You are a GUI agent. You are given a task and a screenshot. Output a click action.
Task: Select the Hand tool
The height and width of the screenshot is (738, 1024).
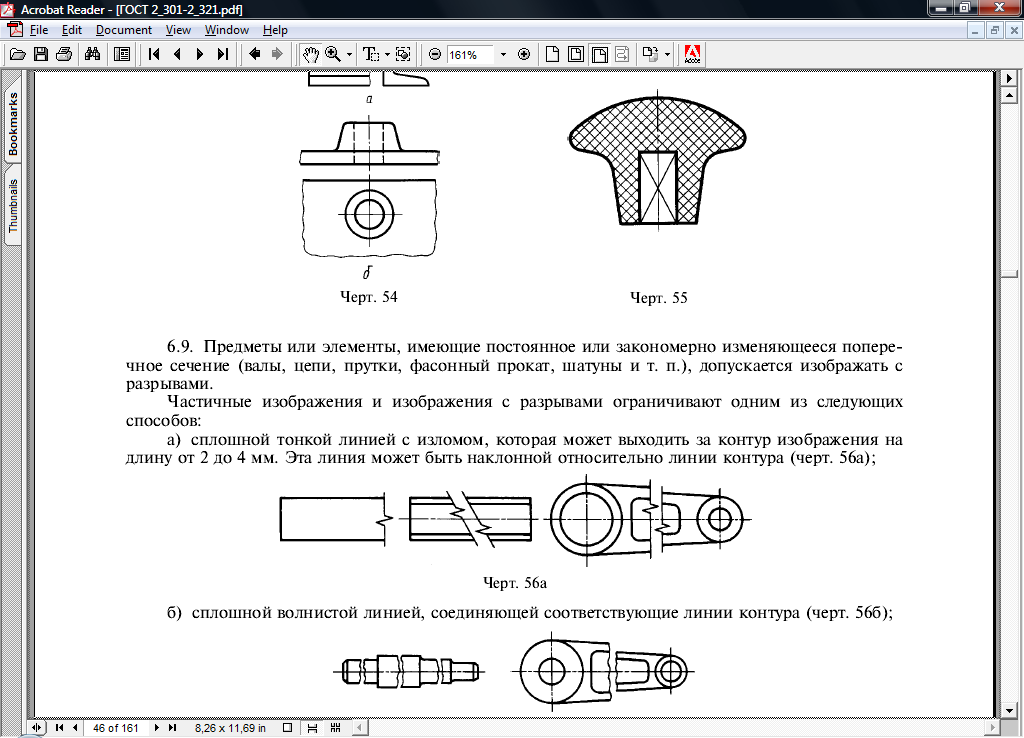click(310, 54)
